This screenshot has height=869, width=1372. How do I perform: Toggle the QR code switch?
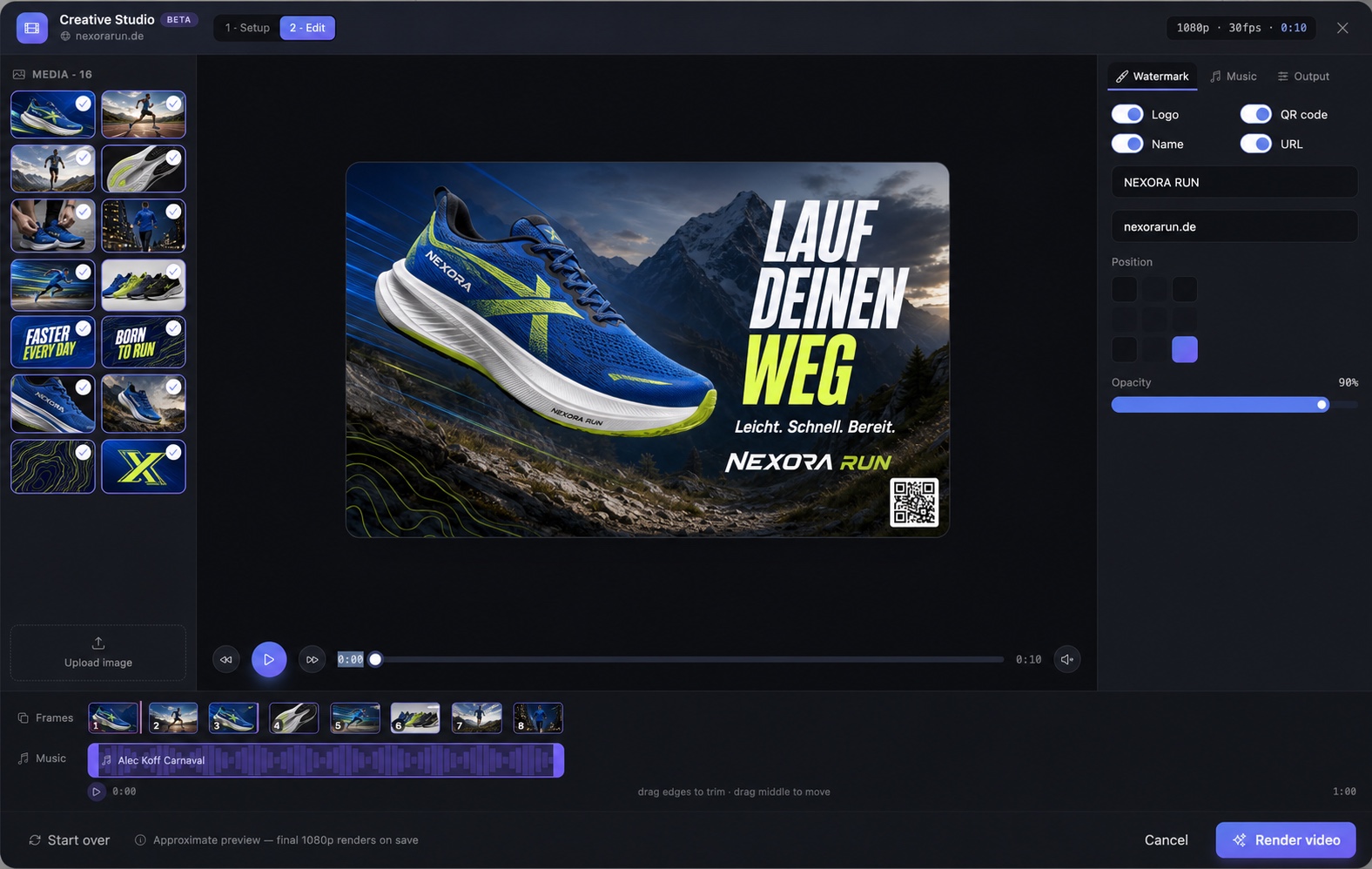tap(1256, 114)
